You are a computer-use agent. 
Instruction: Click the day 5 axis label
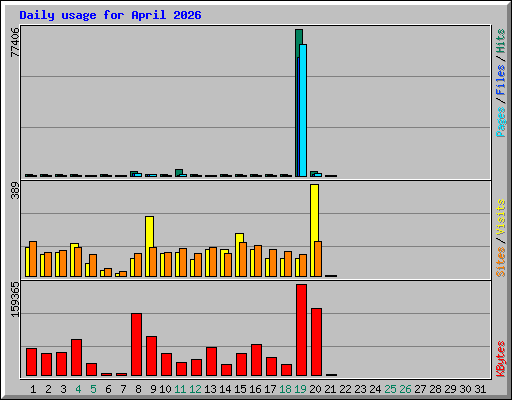(x=93, y=389)
